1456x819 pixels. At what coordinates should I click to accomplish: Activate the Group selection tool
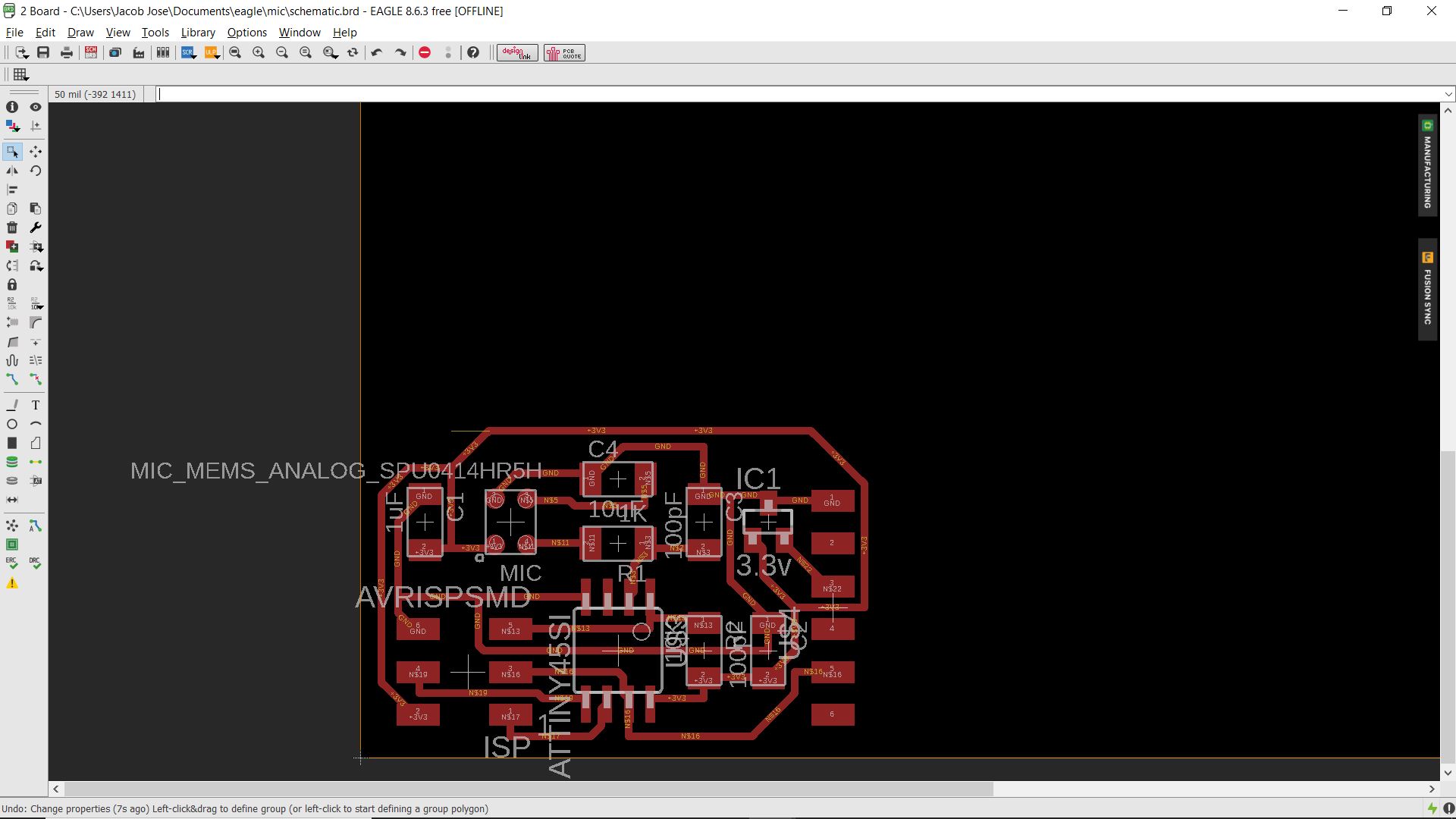point(12,152)
